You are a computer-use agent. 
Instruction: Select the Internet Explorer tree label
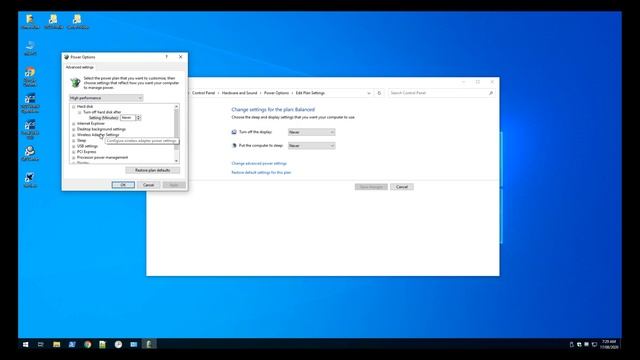[91, 124]
